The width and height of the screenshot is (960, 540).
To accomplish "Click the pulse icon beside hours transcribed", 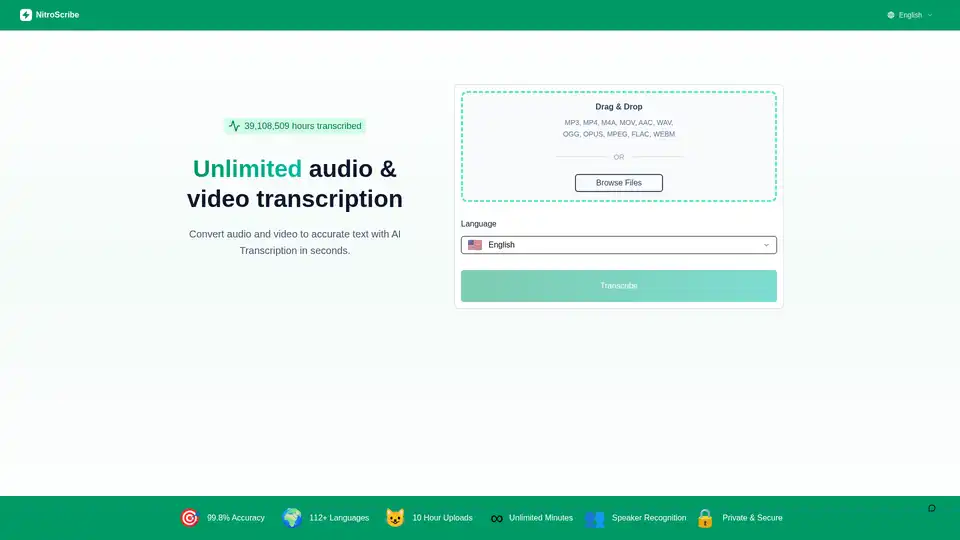I will tap(234, 126).
